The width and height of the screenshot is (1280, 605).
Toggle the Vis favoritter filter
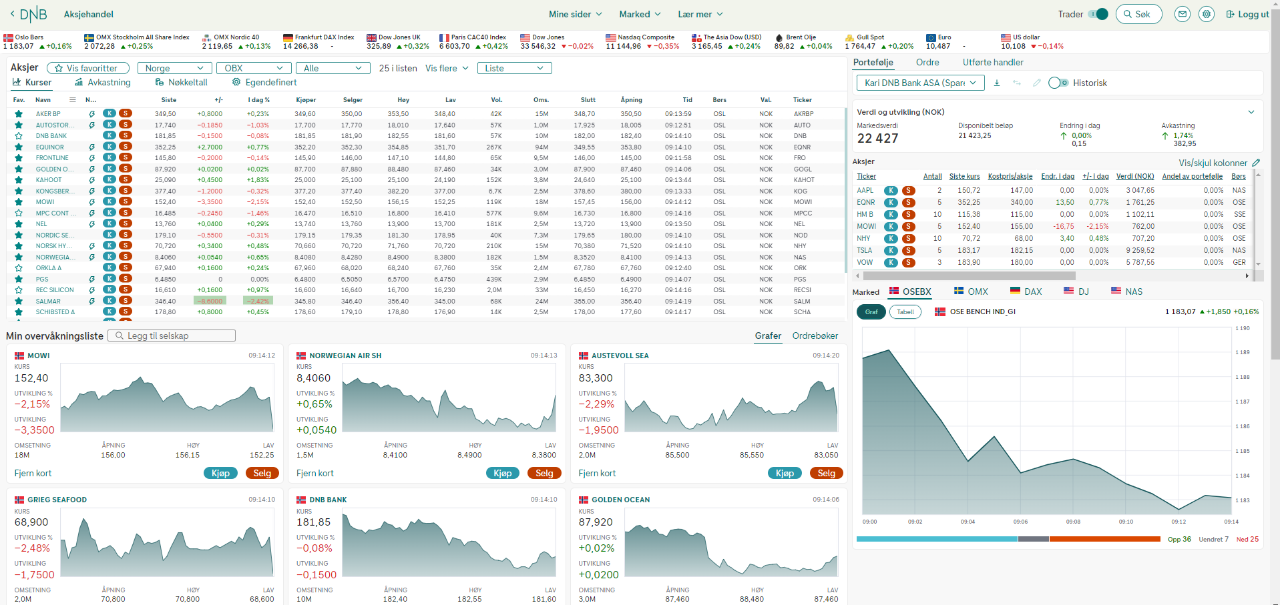click(x=89, y=68)
